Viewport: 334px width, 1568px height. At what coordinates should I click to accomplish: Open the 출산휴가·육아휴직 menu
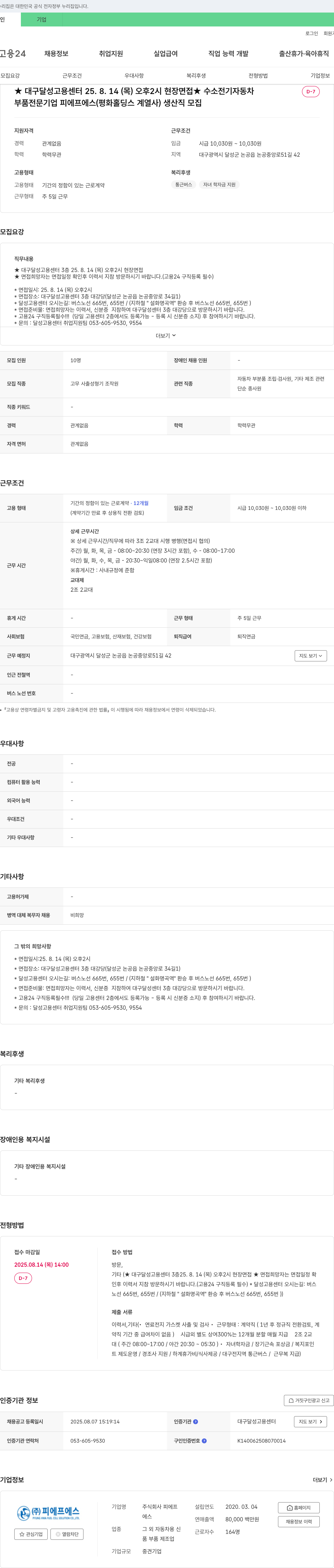304,54
